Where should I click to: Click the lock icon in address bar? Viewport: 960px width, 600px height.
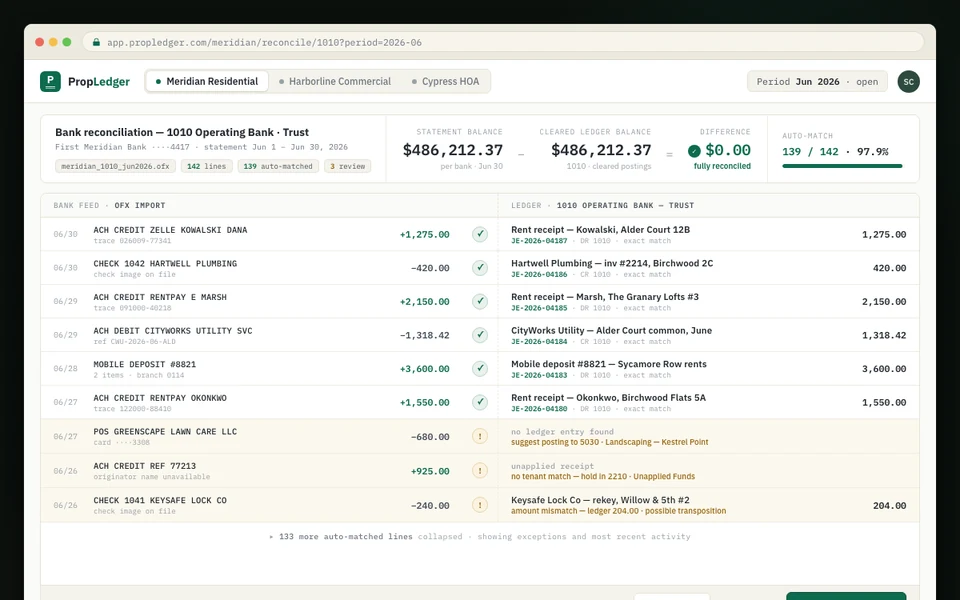pos(96,42)
